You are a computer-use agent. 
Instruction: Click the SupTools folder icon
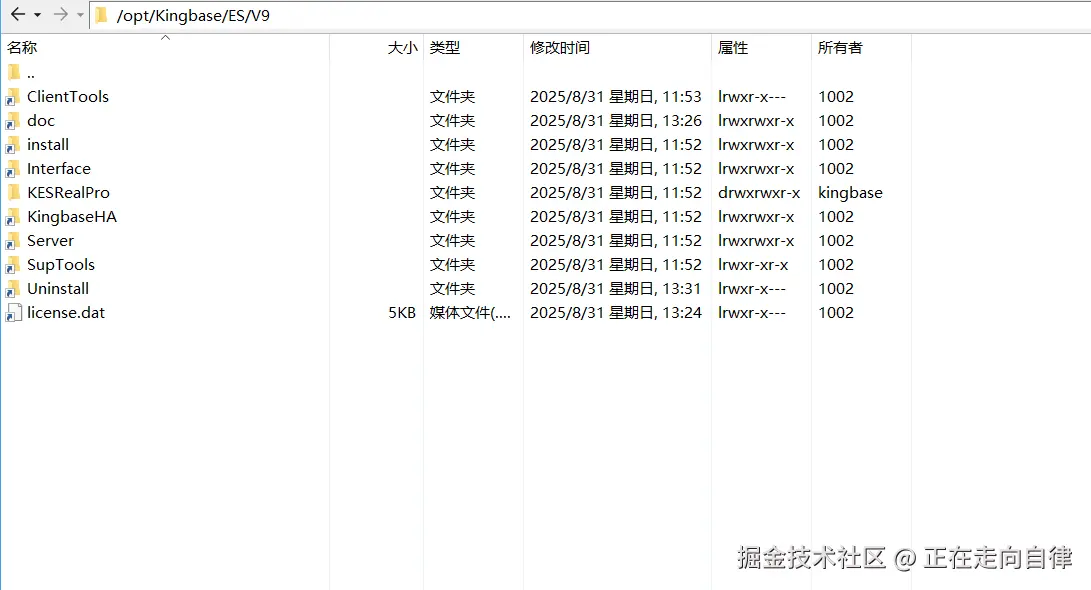(13, 265)
